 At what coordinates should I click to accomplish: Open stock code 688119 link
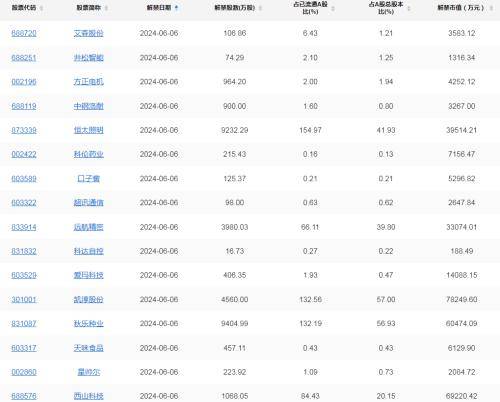tap(24, 106)
